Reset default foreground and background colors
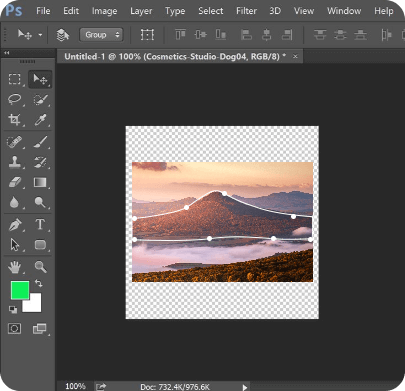This screenshot has width=405, height=391. click(x=13, y=310)
